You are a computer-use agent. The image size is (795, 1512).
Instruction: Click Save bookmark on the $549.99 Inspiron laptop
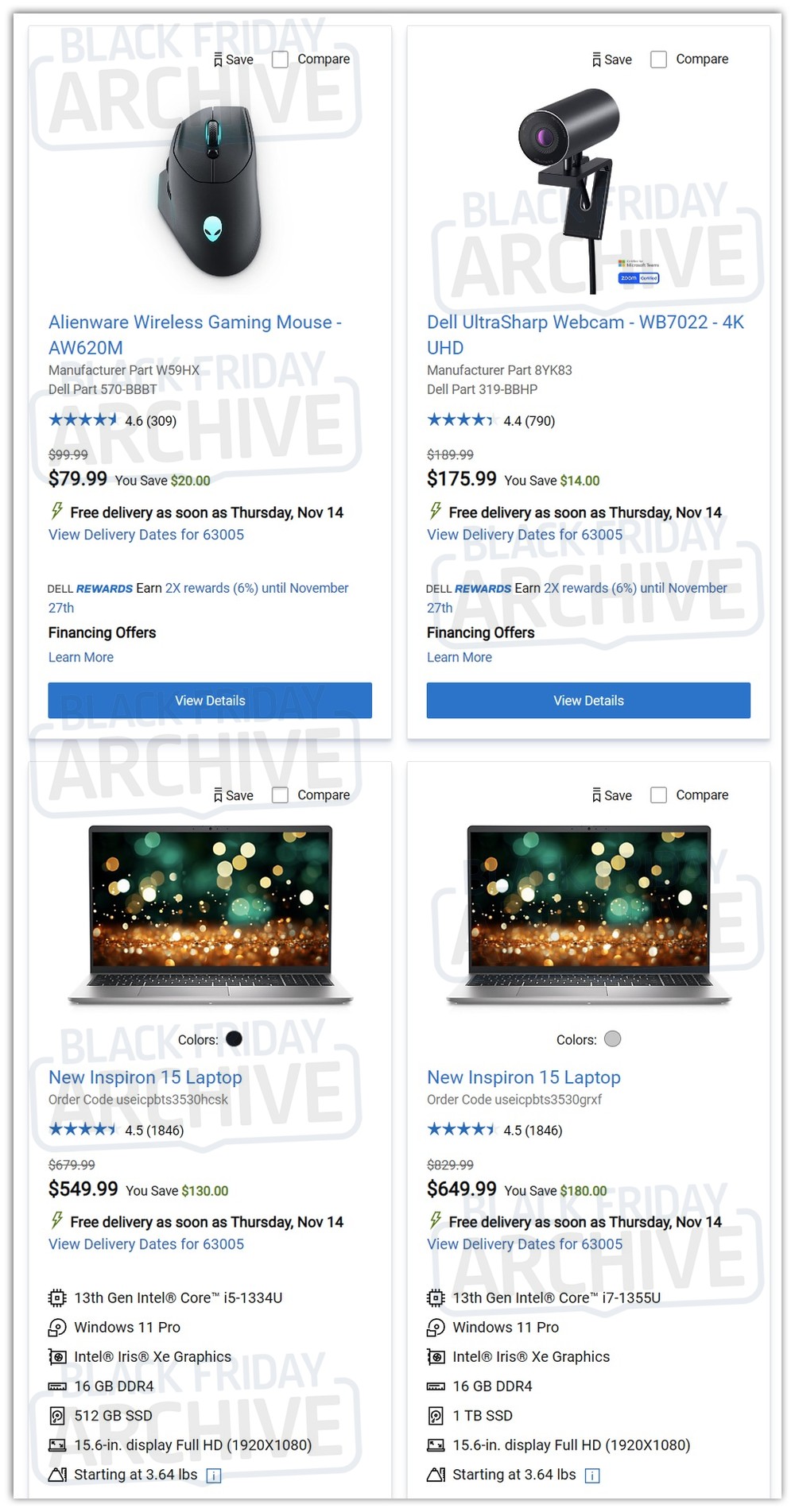click(233, 795)
